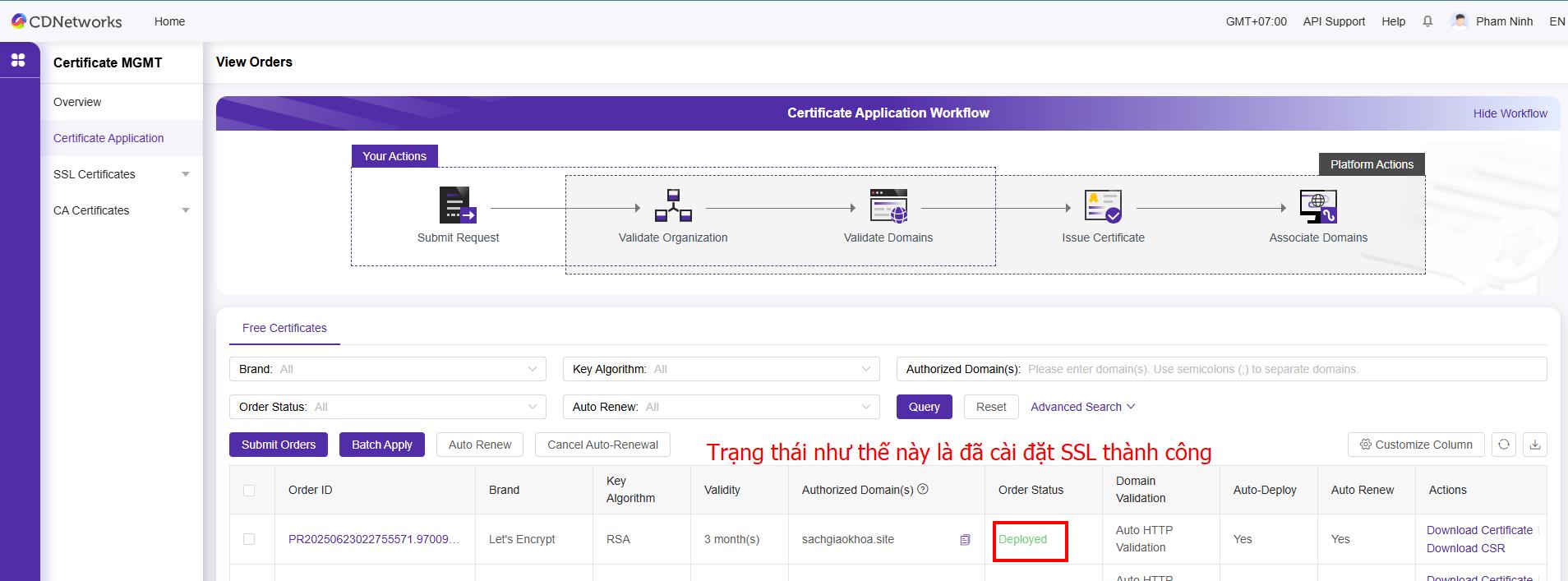This screenshot has height=581, width=1568.
Task: Open the Brand filter dropdown
Action: point(387,369)
